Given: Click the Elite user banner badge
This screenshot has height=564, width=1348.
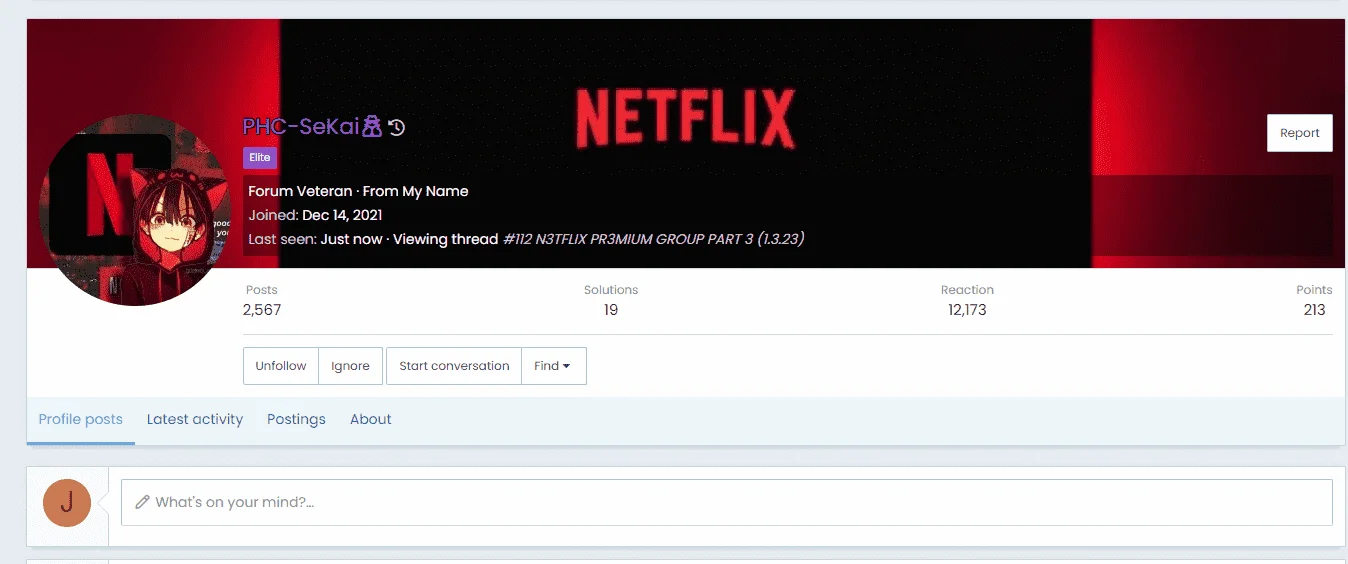Looking at the screenshot, I should (x=260, y=158).
